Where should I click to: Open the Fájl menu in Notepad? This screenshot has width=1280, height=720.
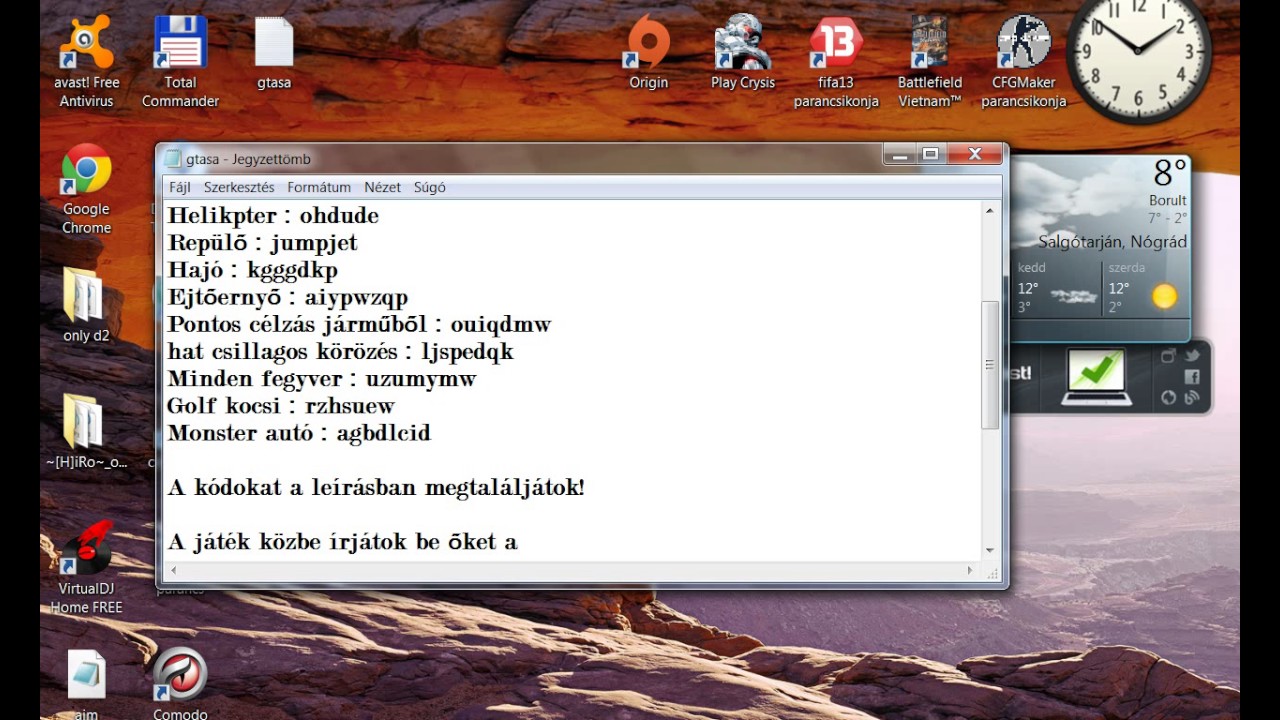coord(179,187)
